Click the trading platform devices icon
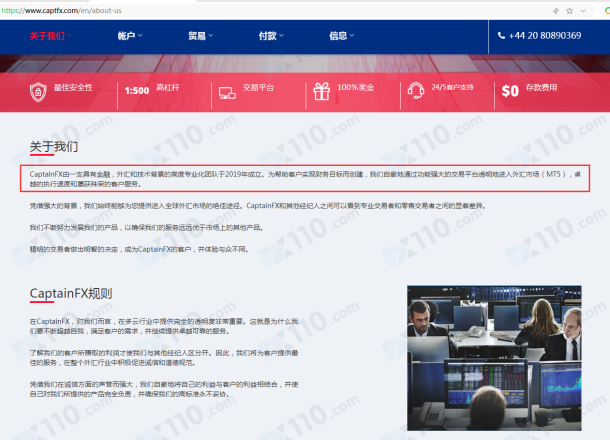The height and width of the screenshot is (440, 610). pos(227,93)
